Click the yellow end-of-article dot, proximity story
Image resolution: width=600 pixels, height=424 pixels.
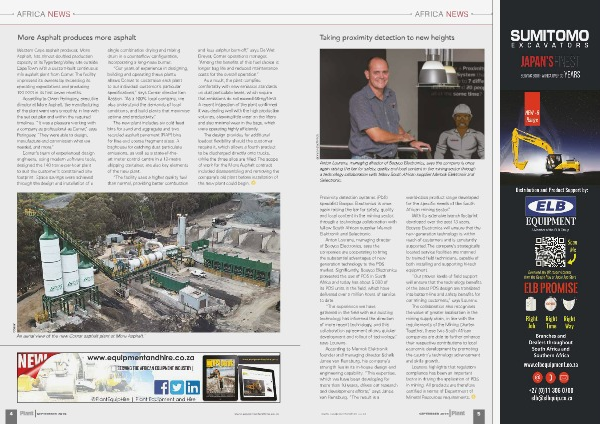point(473,397)
